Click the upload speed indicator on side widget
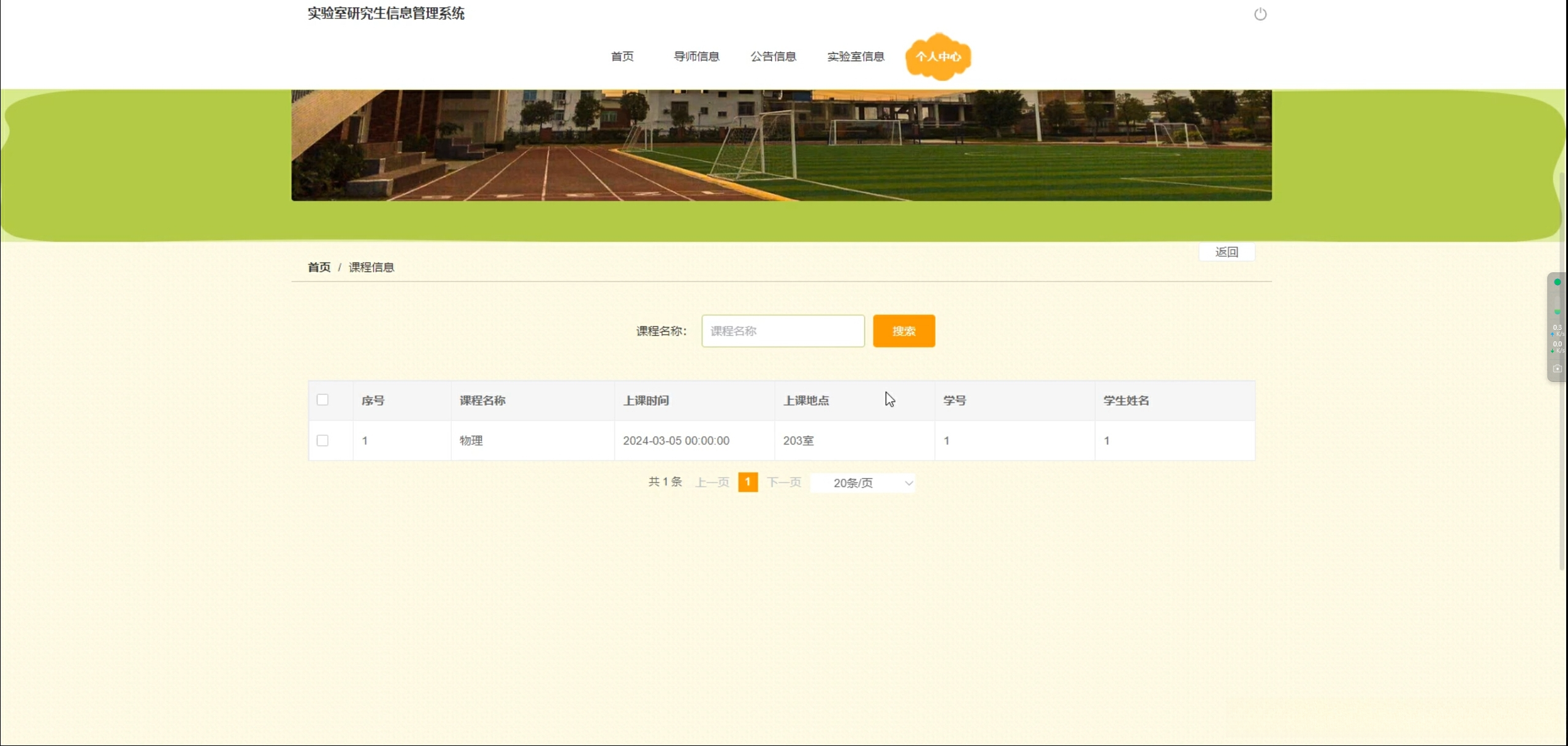 point(1557,330)
